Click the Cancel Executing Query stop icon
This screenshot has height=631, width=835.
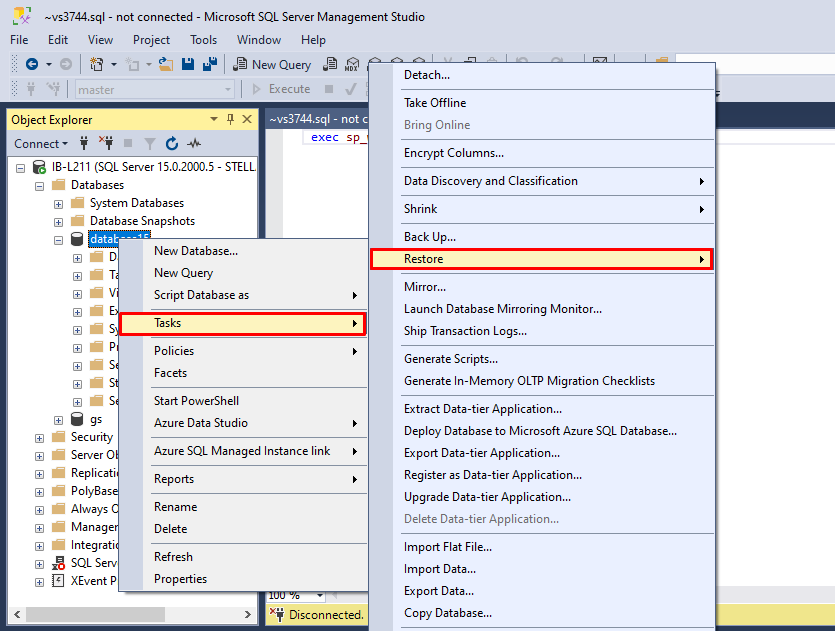pyautogui.click(x=329, y=89)
